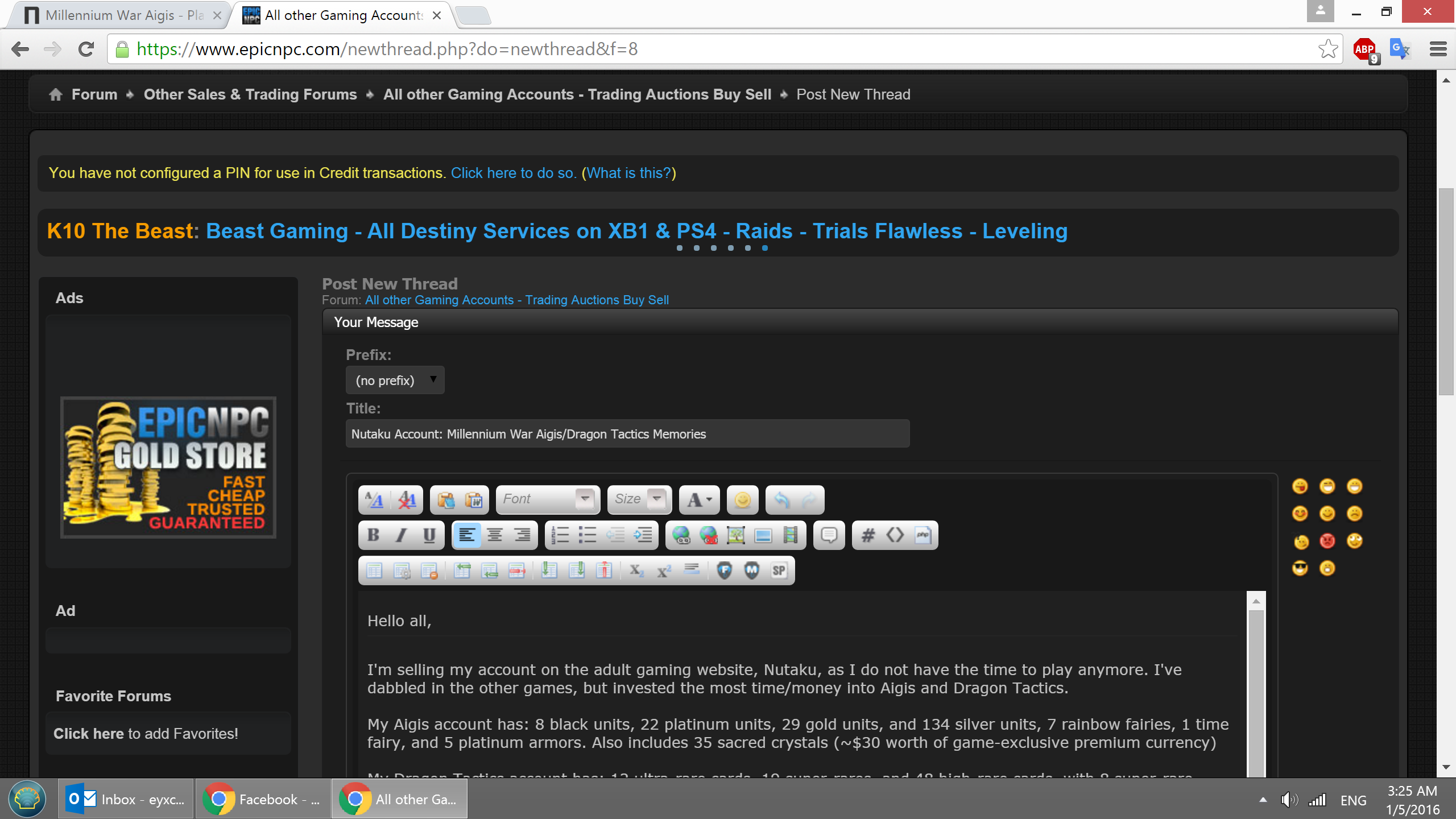Redo the last undone edit
Viewport: 1456px width, 819px height.
pyautogui.click(x=809, y=500)
